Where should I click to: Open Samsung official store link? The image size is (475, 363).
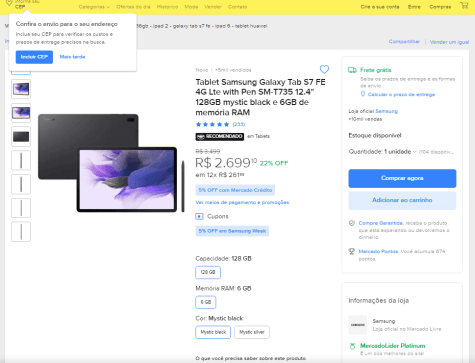pyautogui.click(x=387, y=111)
